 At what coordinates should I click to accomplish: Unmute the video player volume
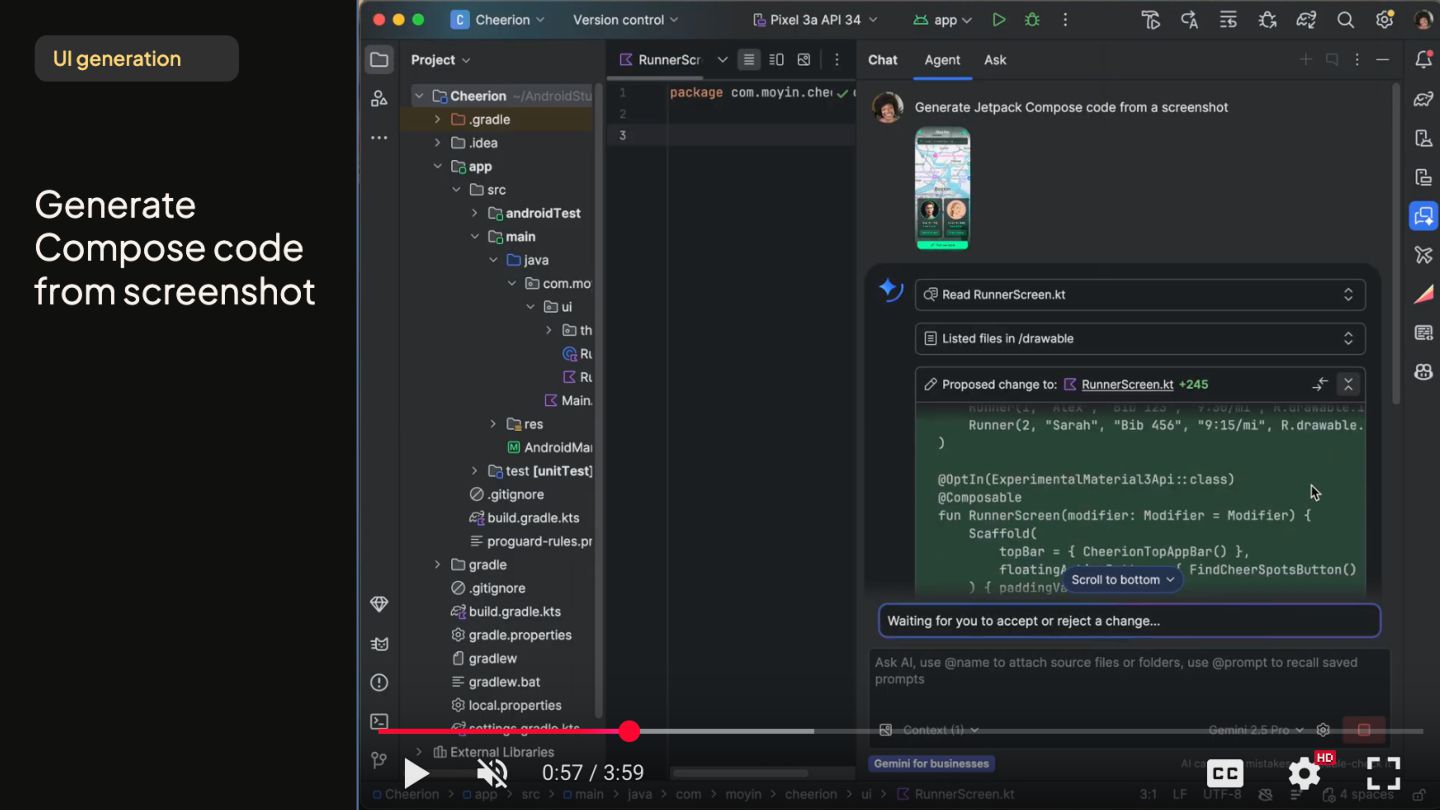pos(491,772)
